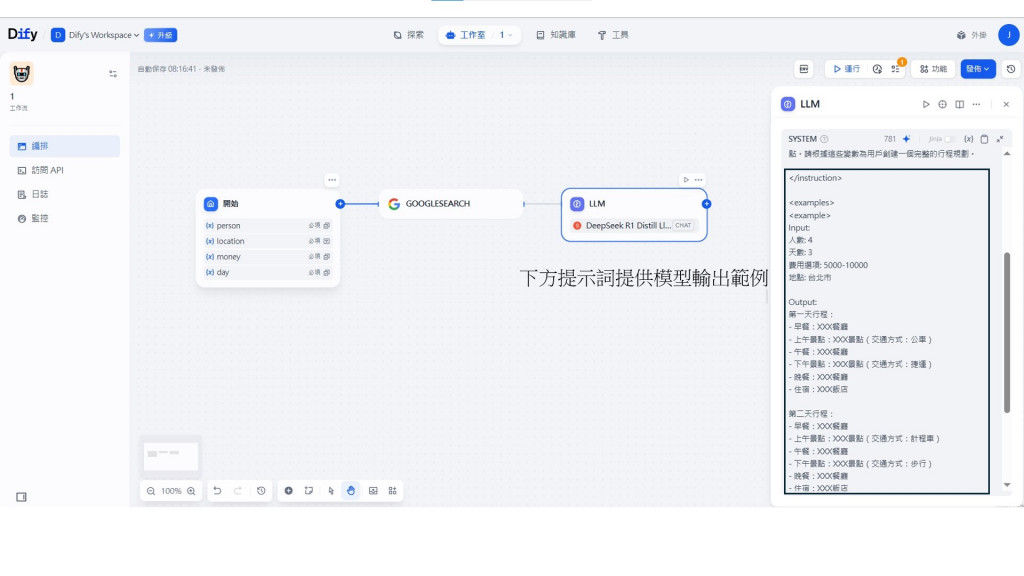The width and height of the screenshot is (1024, 576).
Task: Open the LLM panel more options menu
Action: tap(976, 104)
